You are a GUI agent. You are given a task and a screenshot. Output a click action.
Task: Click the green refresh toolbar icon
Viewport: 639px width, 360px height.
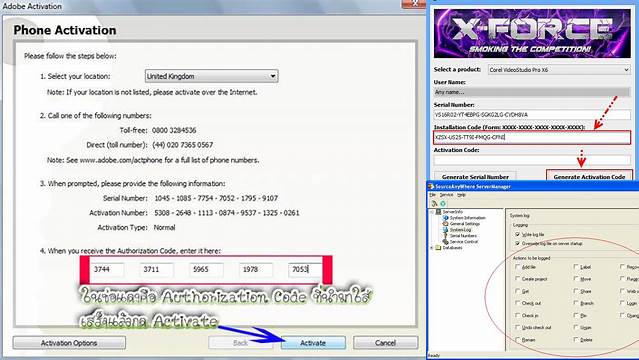[443, 203]
